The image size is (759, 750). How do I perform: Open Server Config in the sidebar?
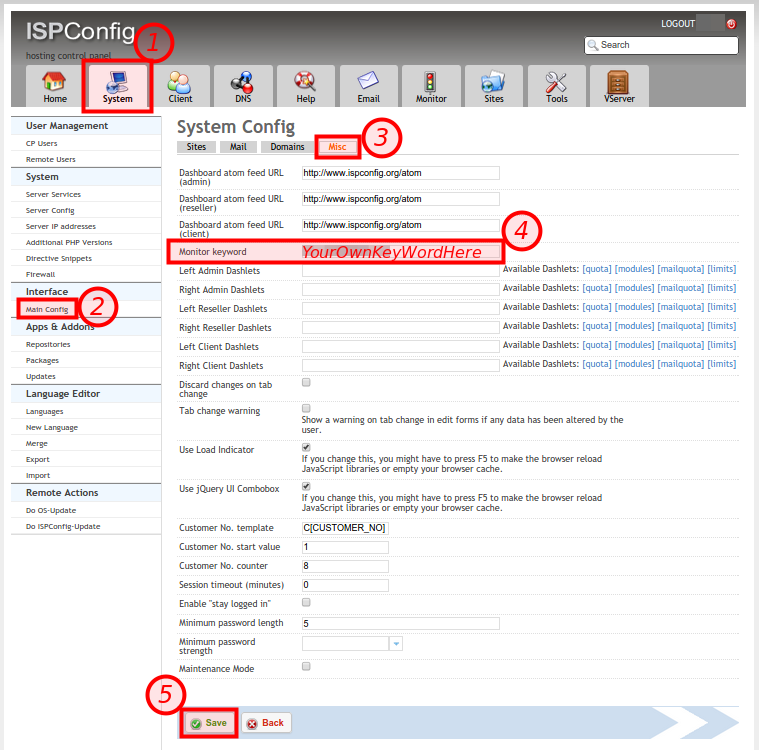(x=50, y=210)
